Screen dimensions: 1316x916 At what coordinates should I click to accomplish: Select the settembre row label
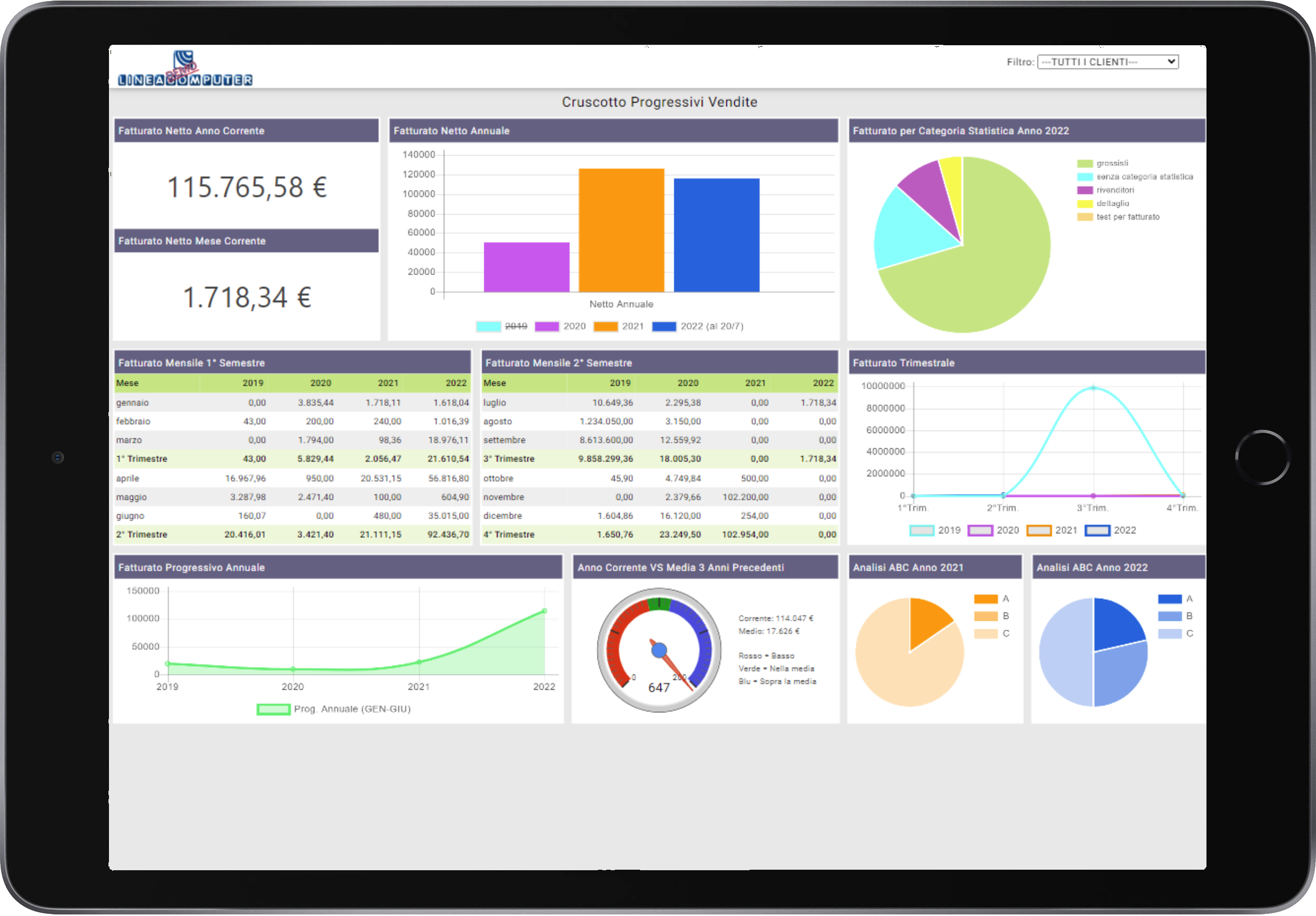504,440
